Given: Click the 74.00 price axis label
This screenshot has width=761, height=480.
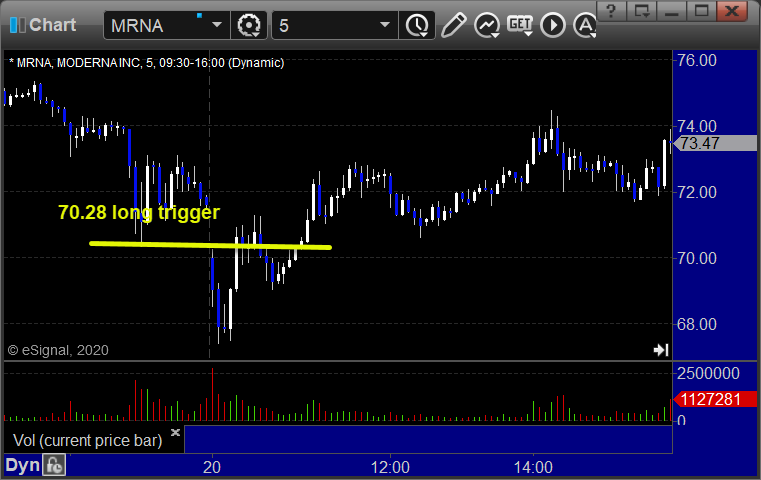Looking at the screenshot, I should click(696, 126).
